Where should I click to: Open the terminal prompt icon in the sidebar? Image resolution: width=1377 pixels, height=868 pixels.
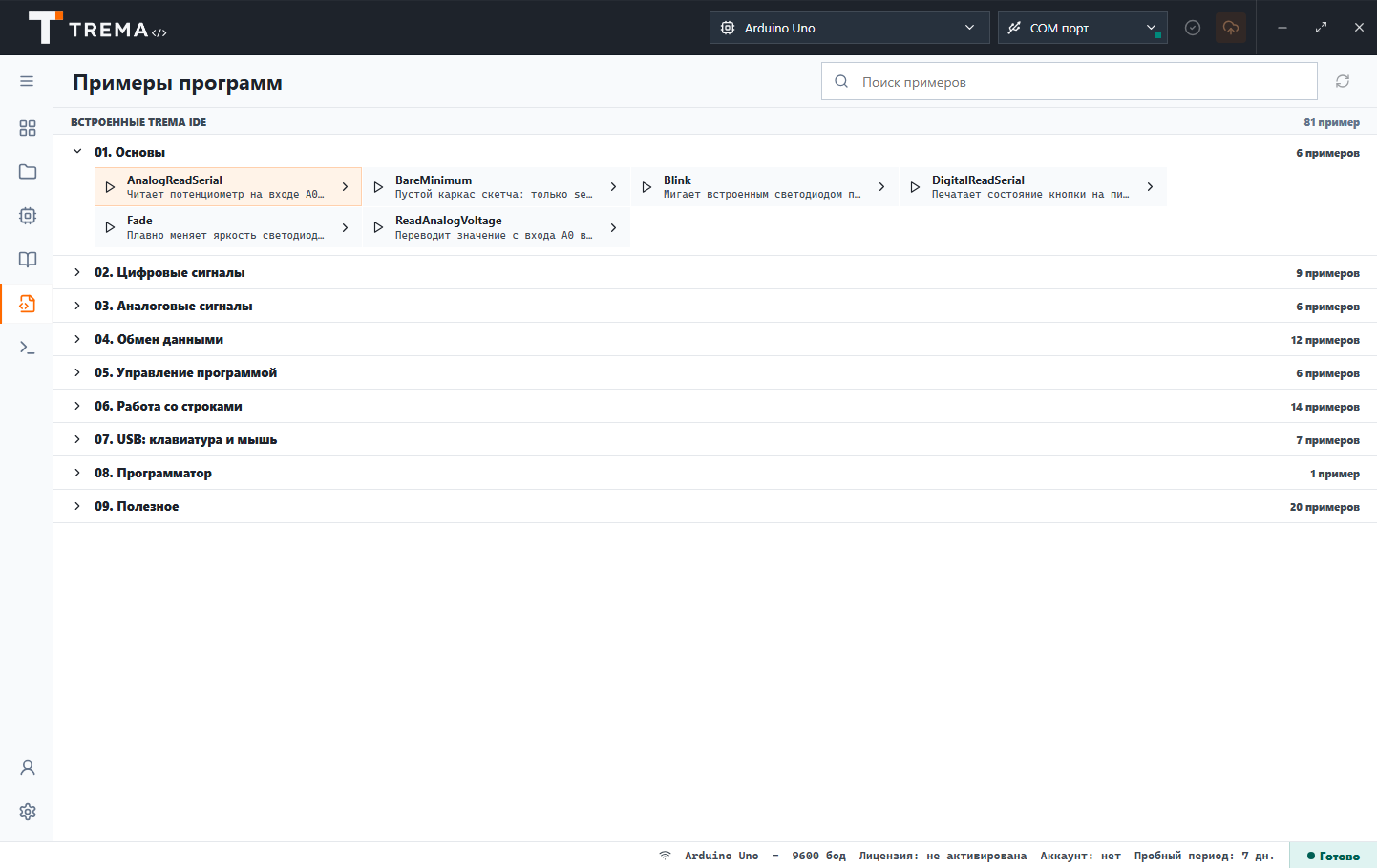[28, 348]
